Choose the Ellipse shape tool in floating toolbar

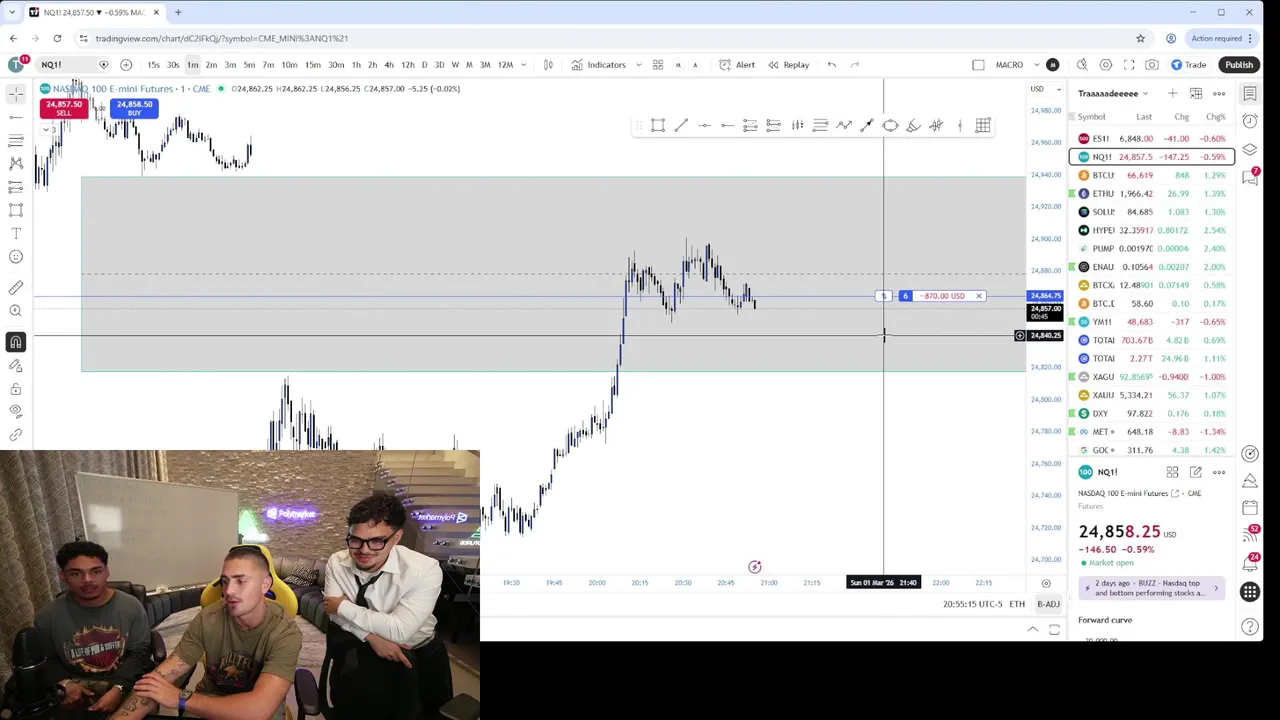pos(890,125)
